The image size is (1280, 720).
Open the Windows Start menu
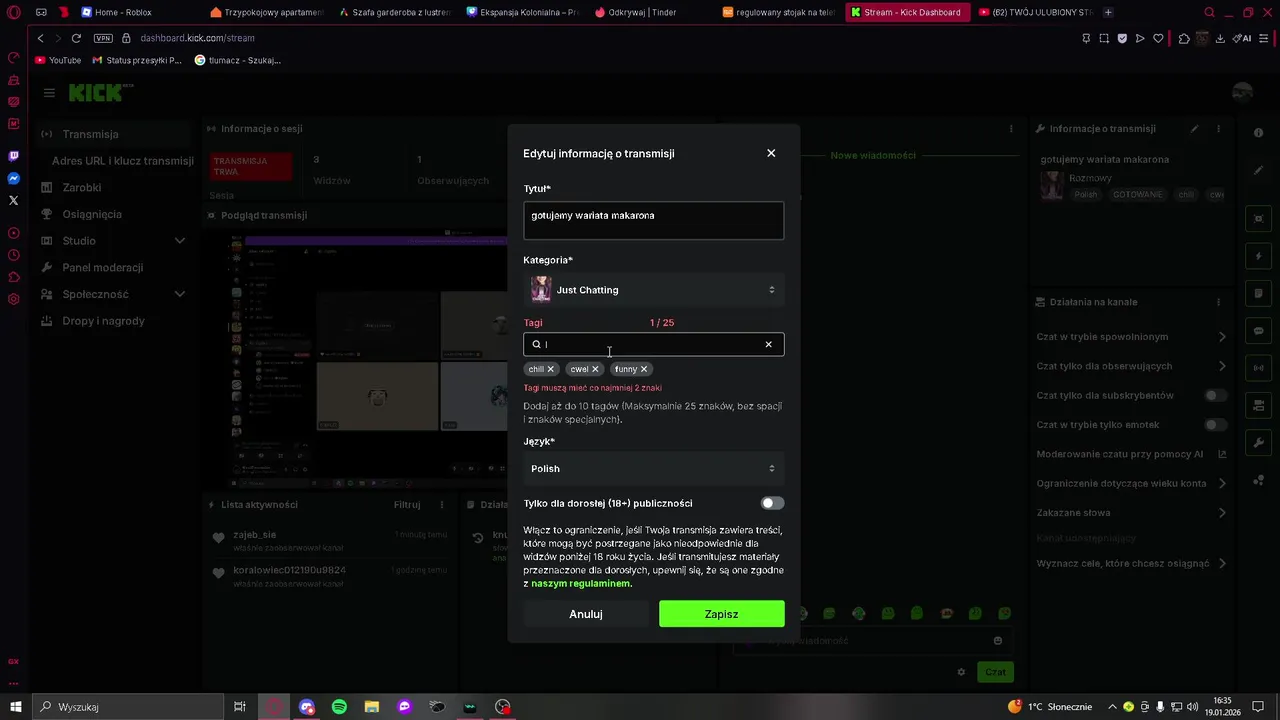[15, 707]
